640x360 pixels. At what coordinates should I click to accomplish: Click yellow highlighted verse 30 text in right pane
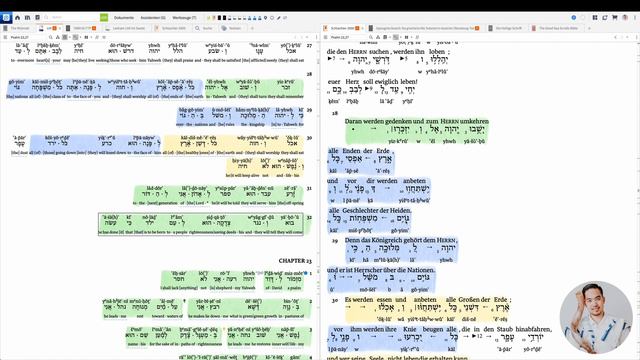[427, 309]
